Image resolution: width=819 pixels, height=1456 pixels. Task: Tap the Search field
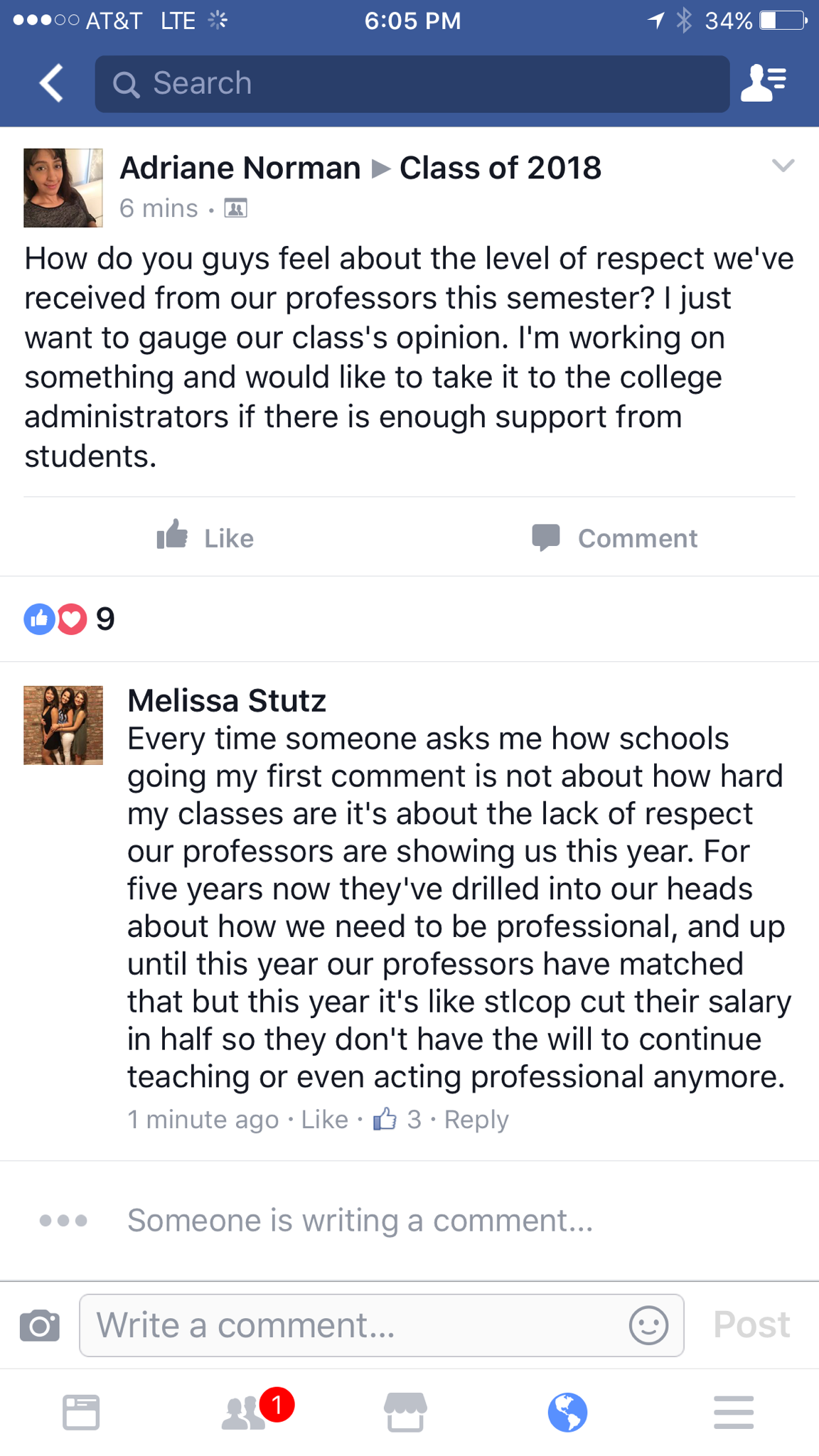412,84
